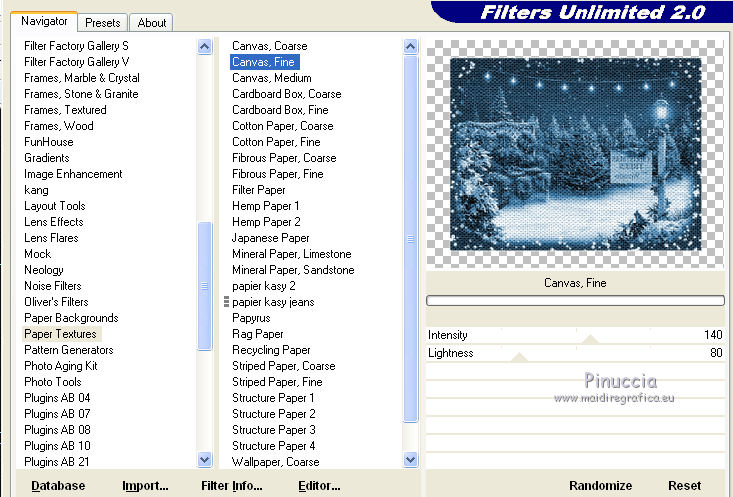Select Paper Backgrounds category
The height and width of the screenshot is (497, 733).
71,318
